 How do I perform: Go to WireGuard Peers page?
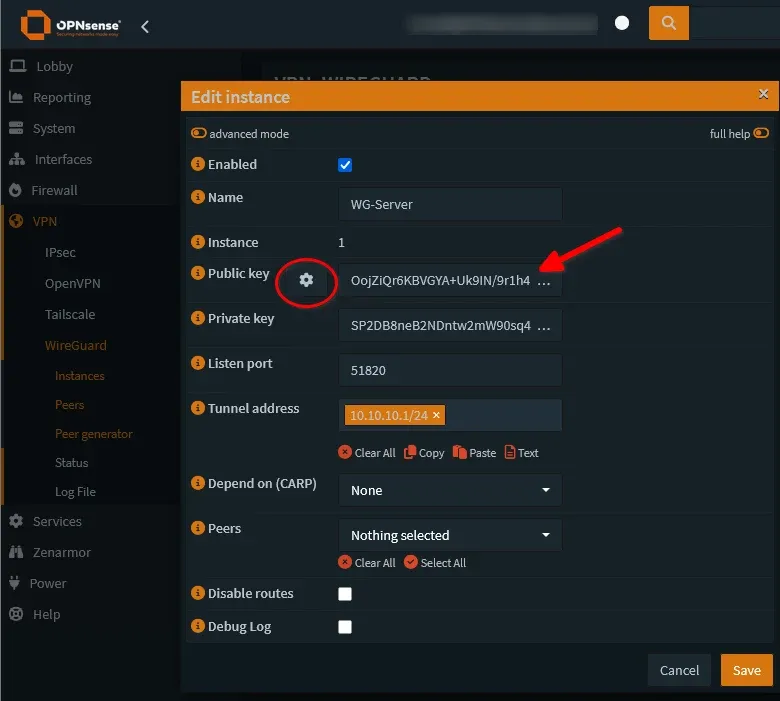[x=70, y=404]
